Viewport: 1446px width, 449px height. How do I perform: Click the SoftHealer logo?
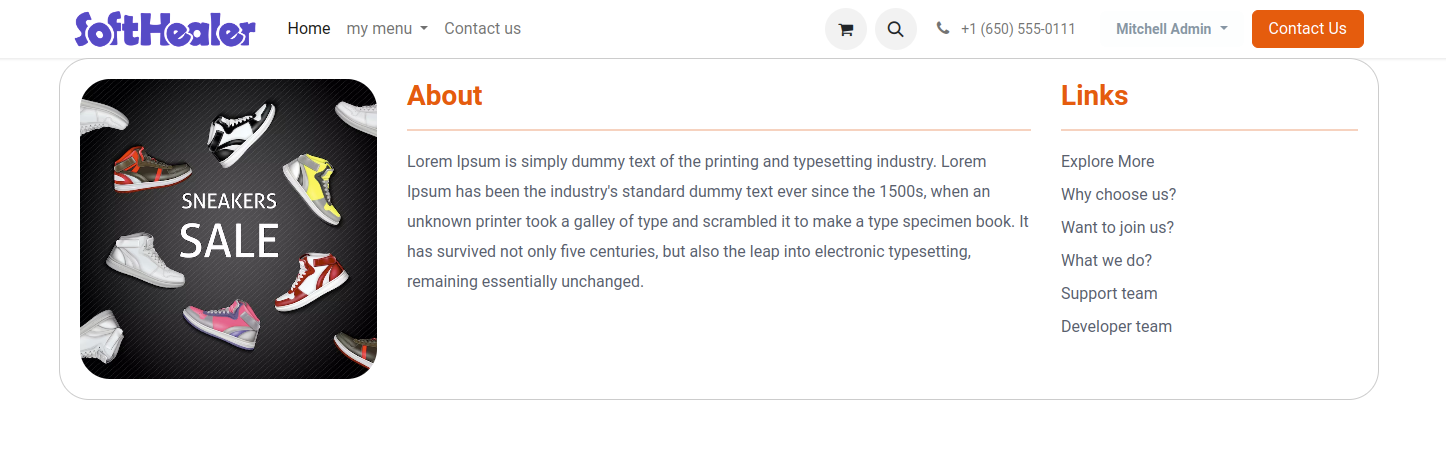coord(165,29)
